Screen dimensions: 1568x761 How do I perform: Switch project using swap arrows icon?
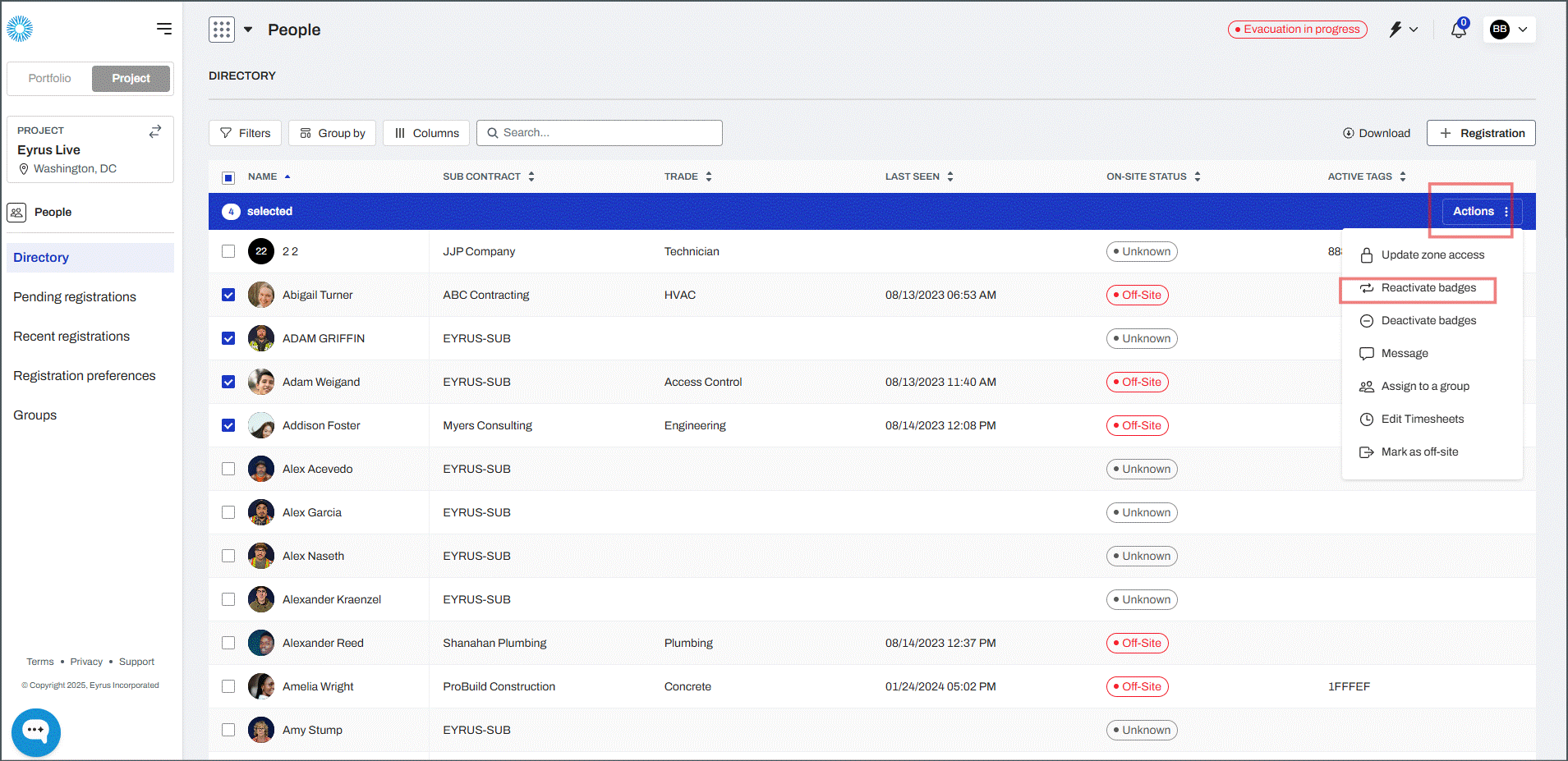pos(155,131)
